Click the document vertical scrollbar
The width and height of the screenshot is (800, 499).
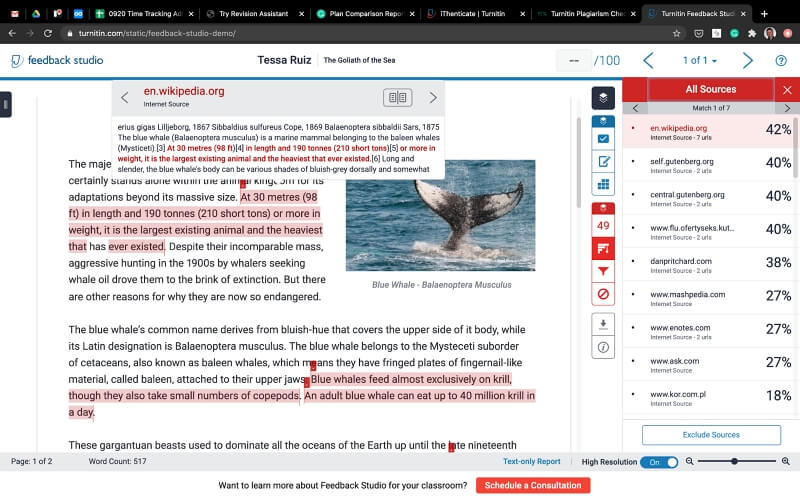click(579, 163)
